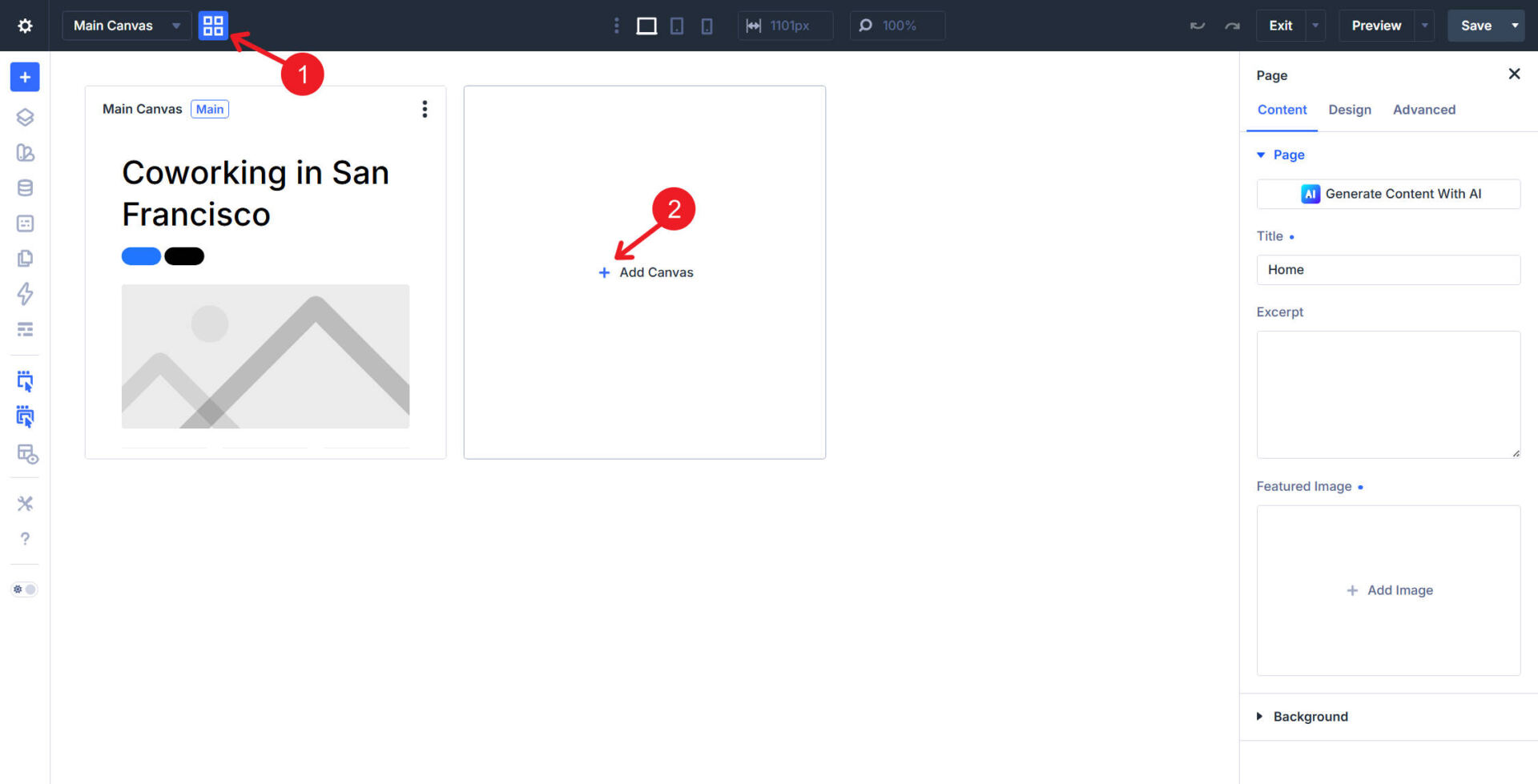Switch to the Advanced tab

tap(1424, 110)
